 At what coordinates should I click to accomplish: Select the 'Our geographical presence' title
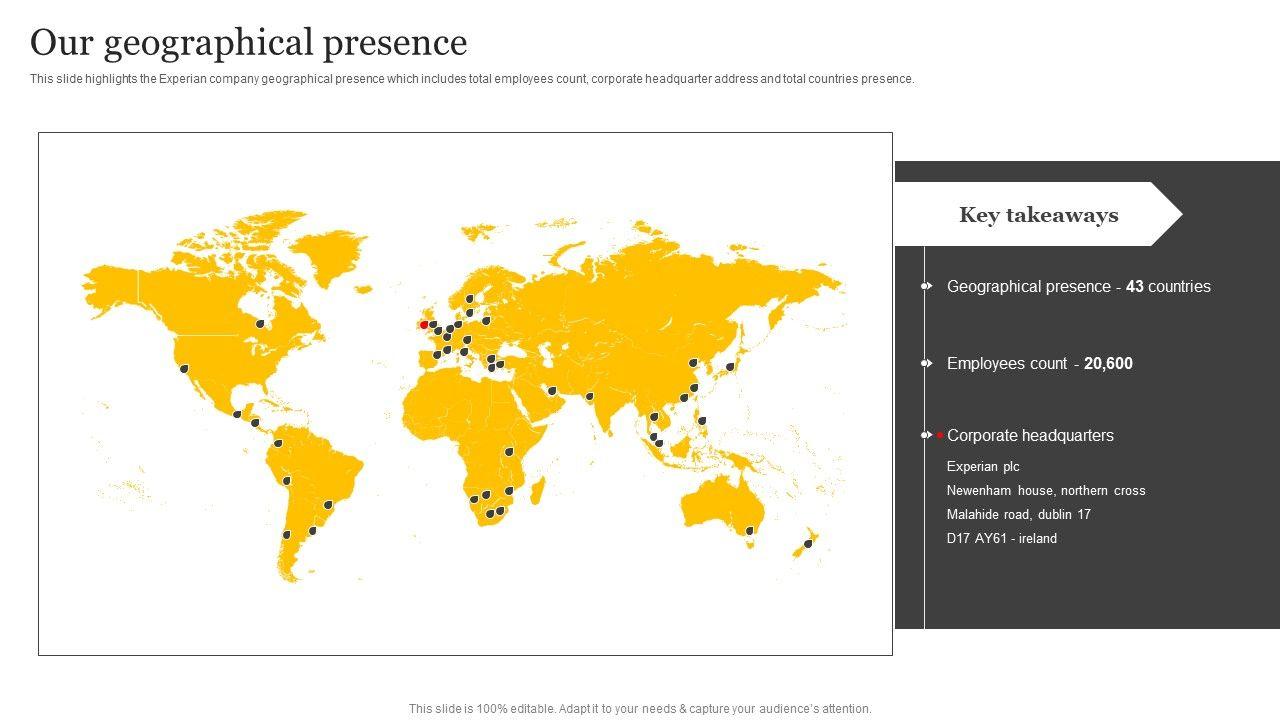[249, 43]
